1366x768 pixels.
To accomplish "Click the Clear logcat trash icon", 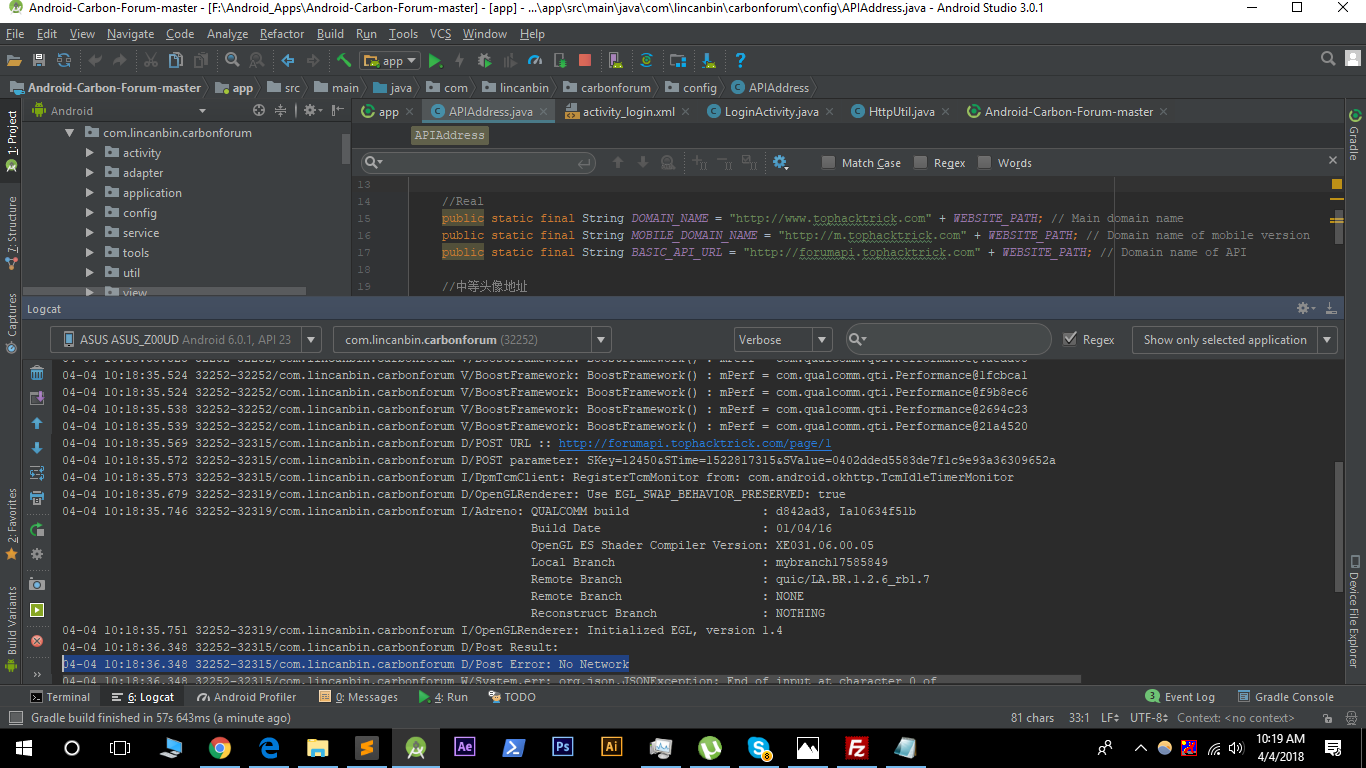I will point(37,374).
